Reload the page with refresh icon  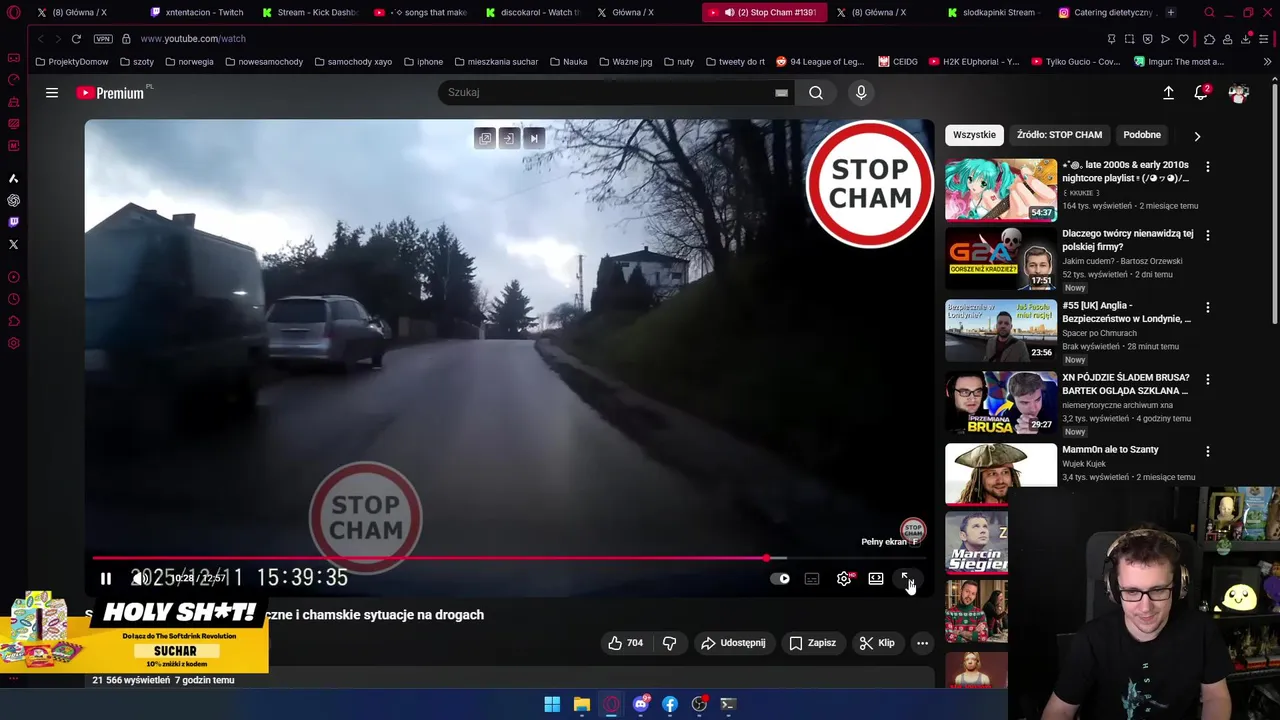(x=76, y=39)
